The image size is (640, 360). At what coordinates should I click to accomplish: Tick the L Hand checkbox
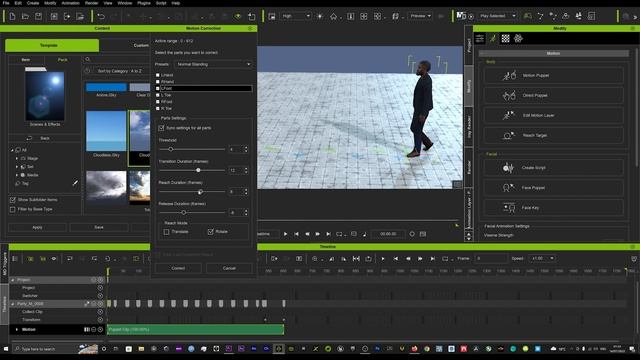click(158, 75)
